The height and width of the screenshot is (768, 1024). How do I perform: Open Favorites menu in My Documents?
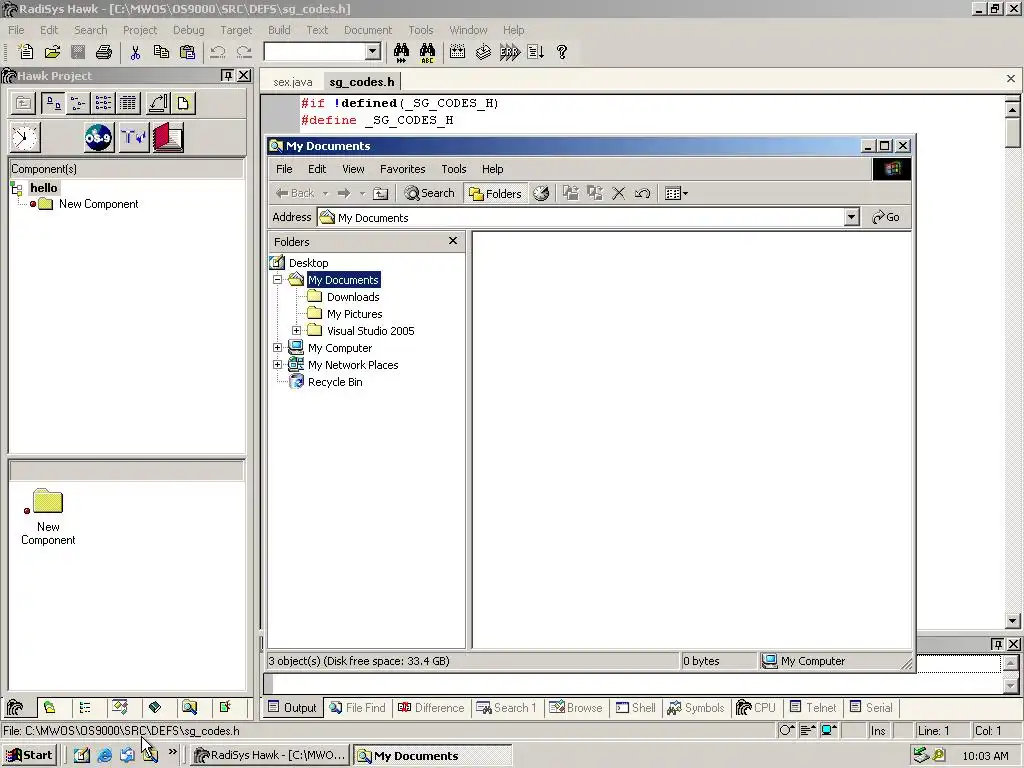click(402, 169)
